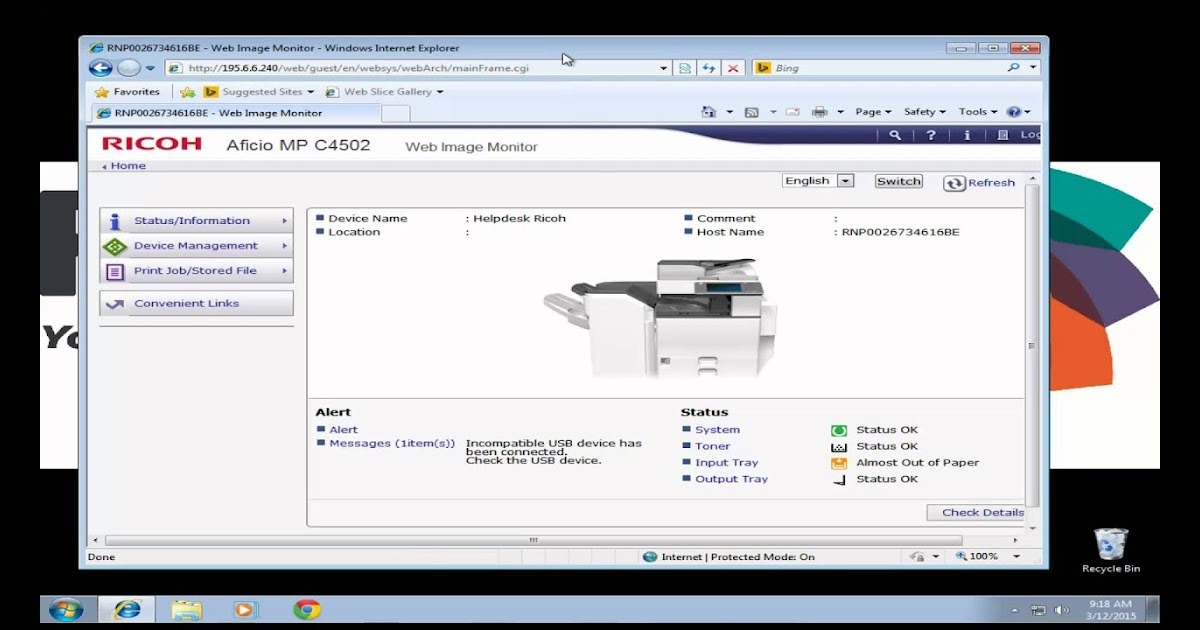The height and width of the screenshot is (630, 1200).
Task: Open the address bar history dropdown arrow
Action: pos(664,68)
